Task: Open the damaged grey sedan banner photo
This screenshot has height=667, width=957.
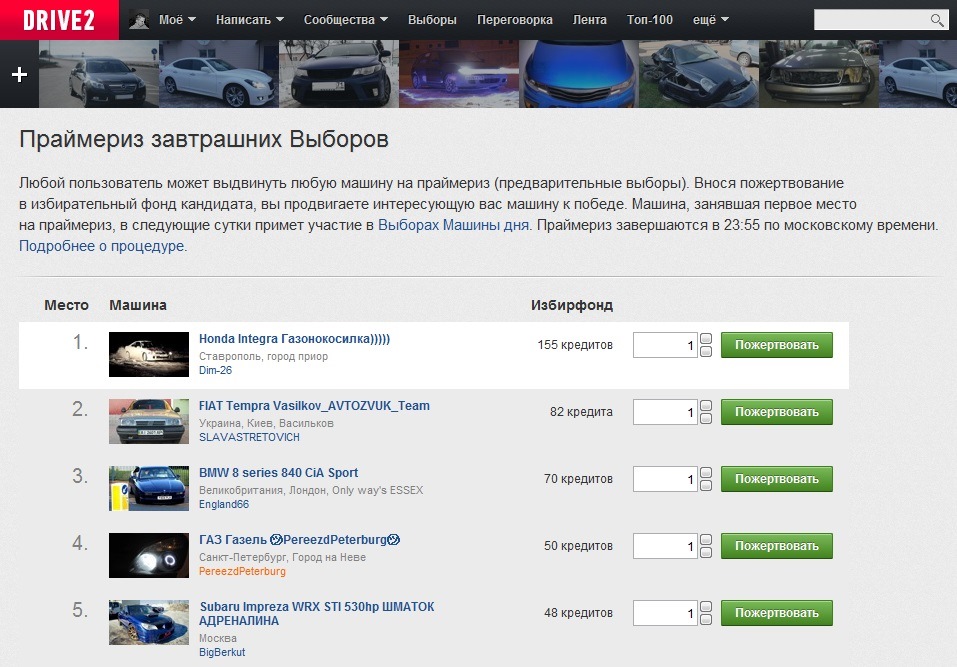Action: coord(819,74)
